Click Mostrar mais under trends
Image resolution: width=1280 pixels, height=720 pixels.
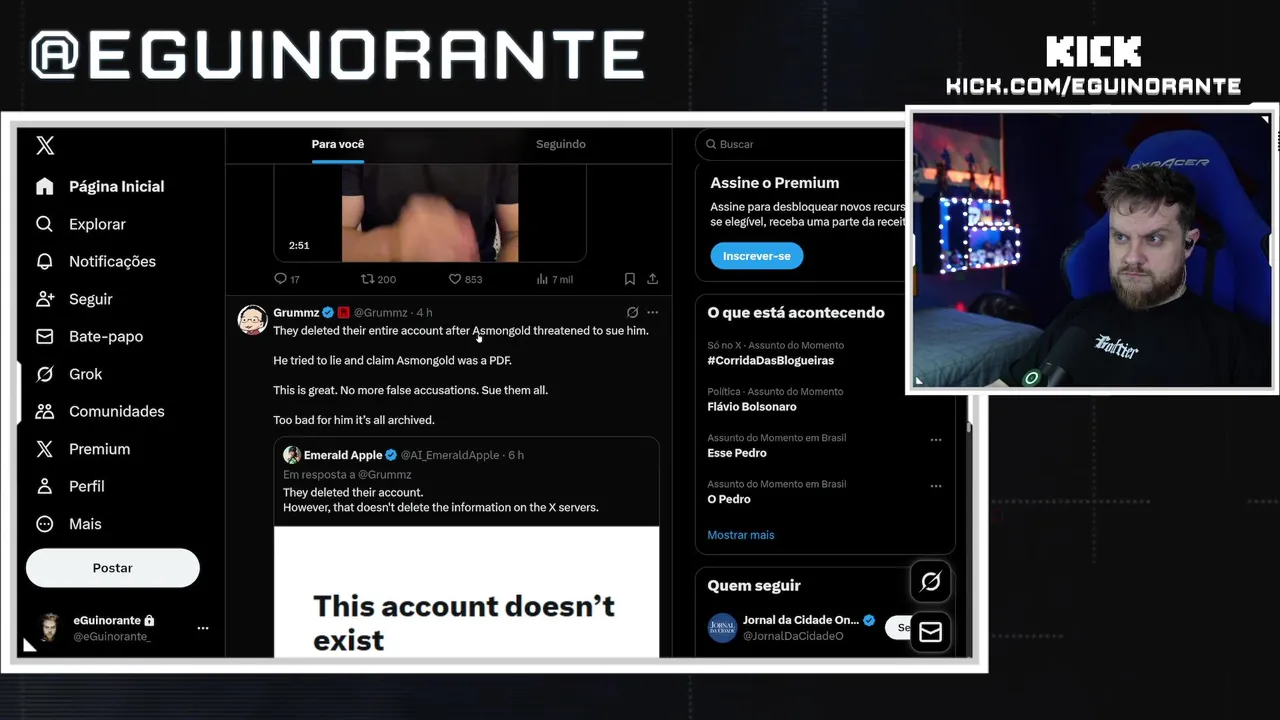click(741, 535)
